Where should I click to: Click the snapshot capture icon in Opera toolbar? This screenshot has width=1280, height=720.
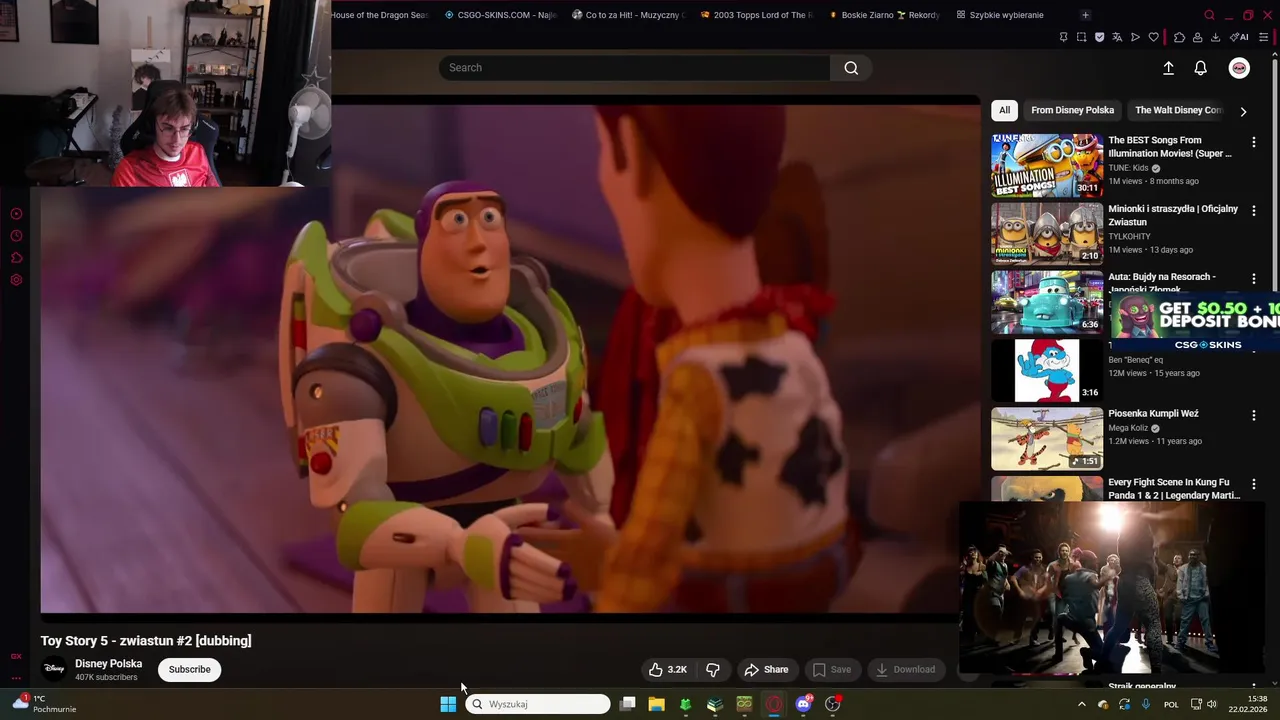[x=1081, y=37]
